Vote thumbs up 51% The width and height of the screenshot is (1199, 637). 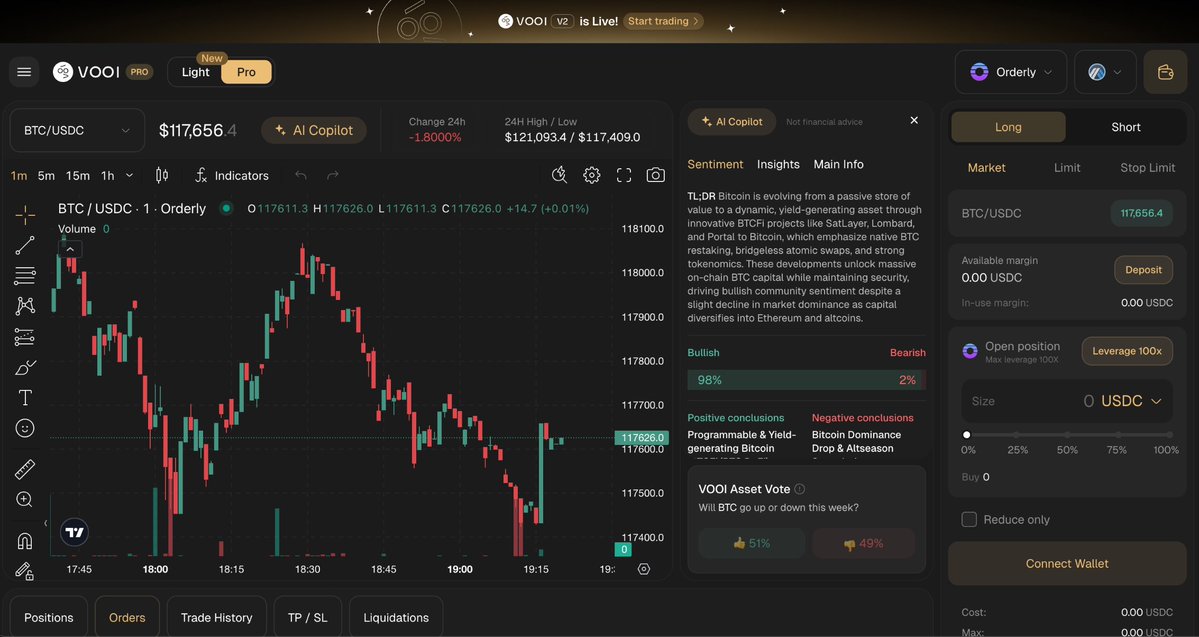[x=752, y=543]
